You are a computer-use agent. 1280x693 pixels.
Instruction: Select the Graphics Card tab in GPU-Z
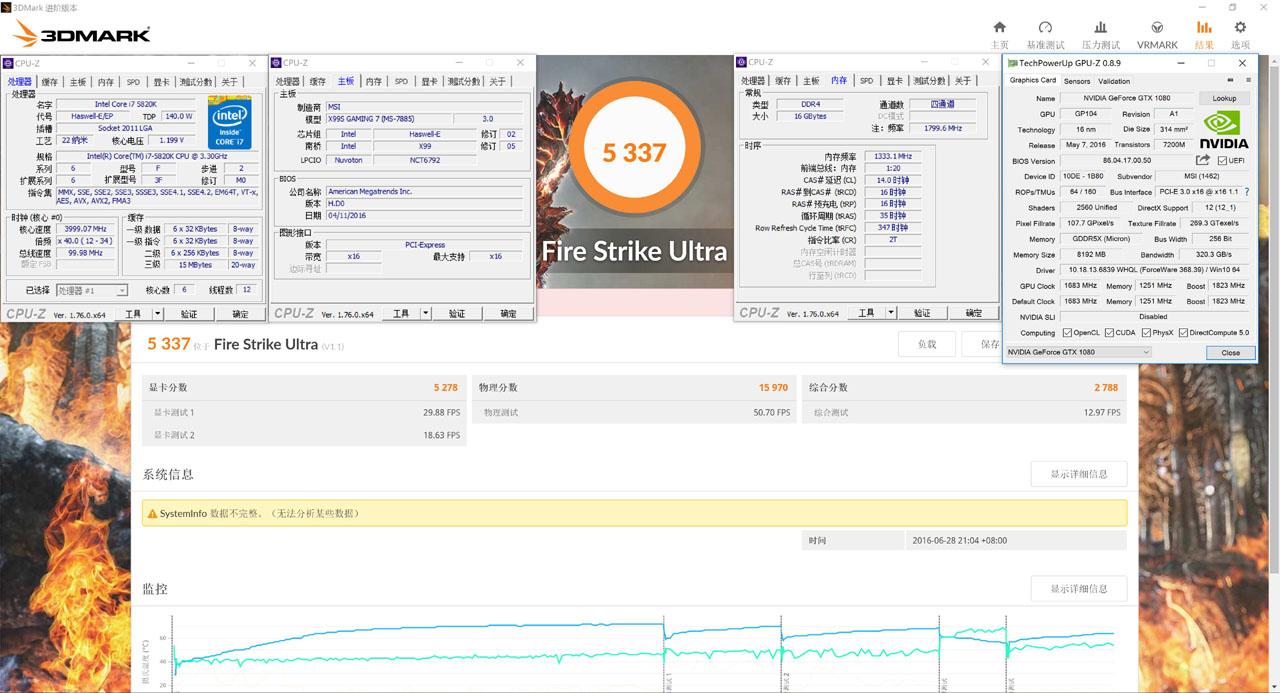click(1032, 80)
